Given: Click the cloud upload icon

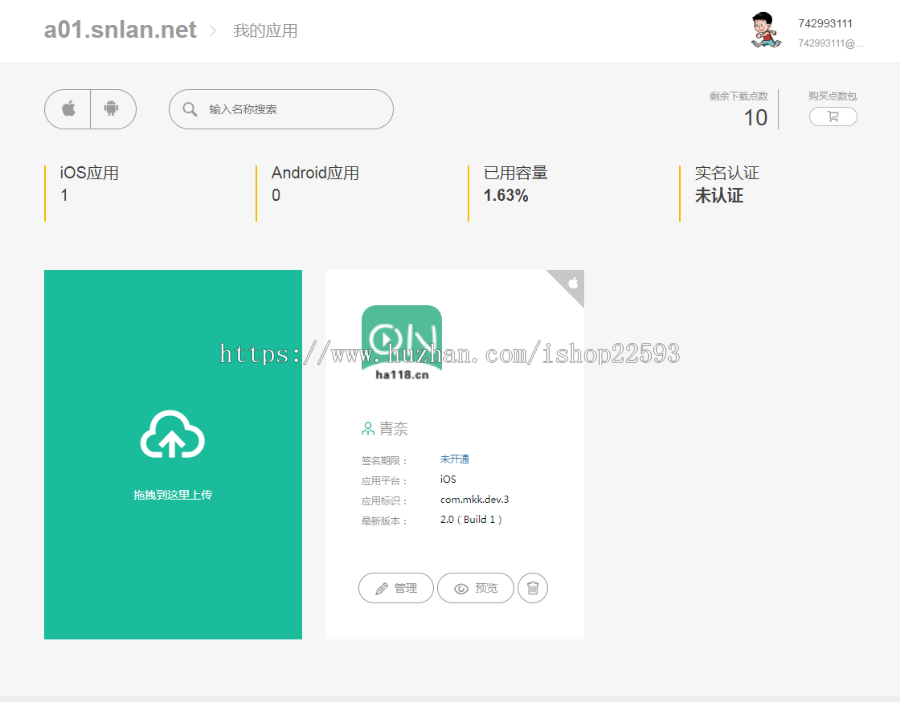Looking at the screenshot, I should click(x=173, y=435).
